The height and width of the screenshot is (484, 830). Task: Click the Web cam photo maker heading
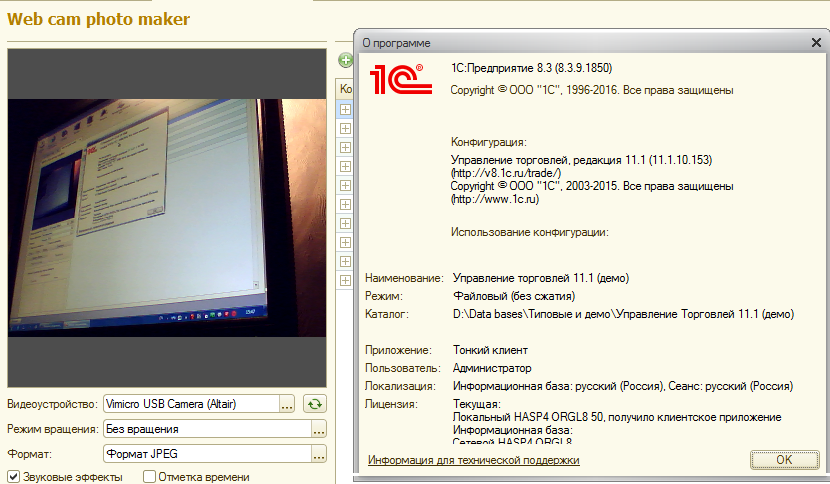[x=98, y=19]
